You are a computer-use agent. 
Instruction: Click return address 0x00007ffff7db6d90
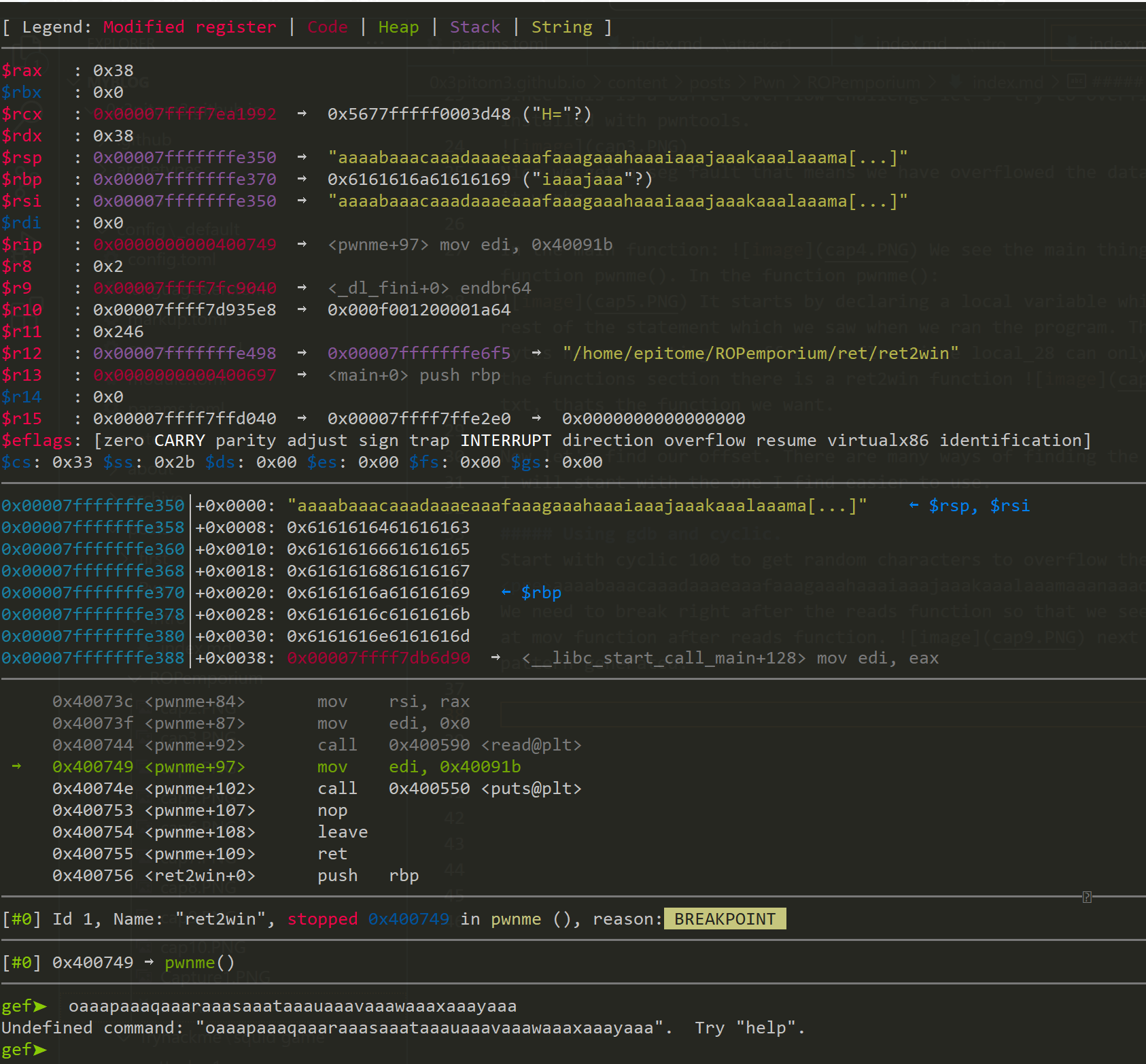pyautogui.click(x=379, y=658)
